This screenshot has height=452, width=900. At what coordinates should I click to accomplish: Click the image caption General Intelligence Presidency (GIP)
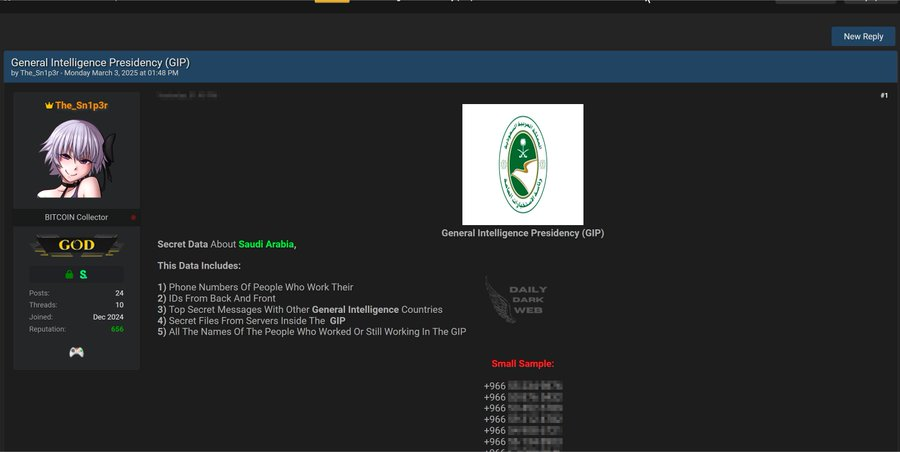522,233
